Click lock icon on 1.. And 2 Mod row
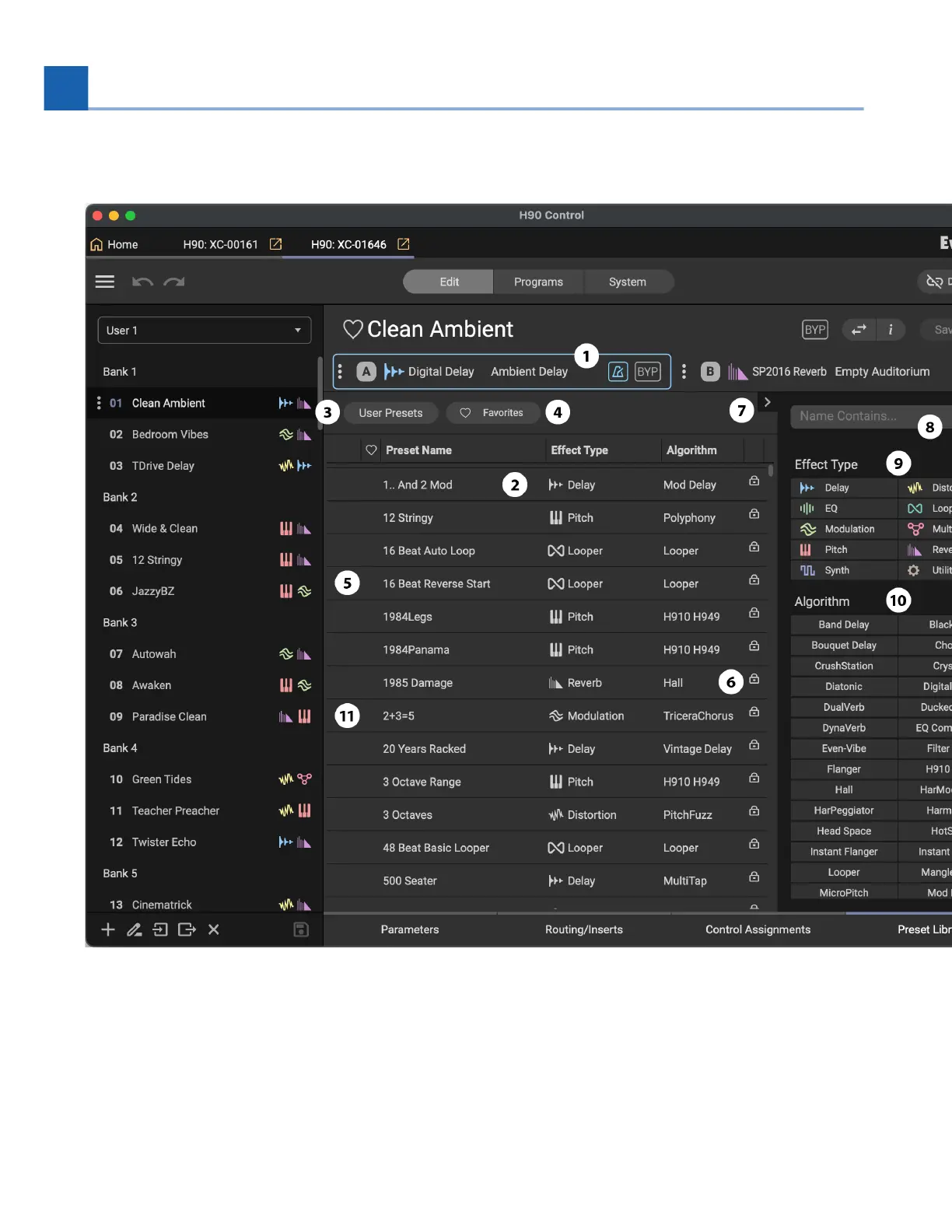This screenshot has width=952, height=1232. [754, 481]
